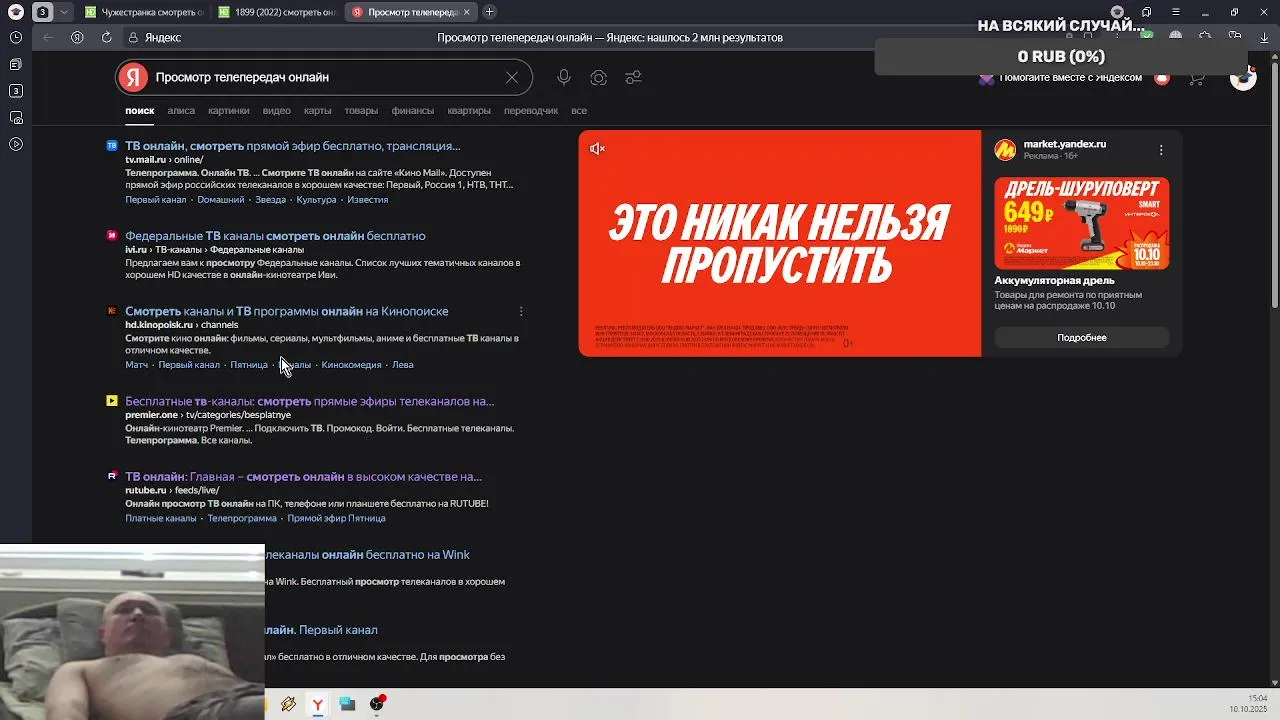Open Первый канал sublink under tv.mail.ru
Viewport: 1280px width, 720px height.
(x=156, y=199)
